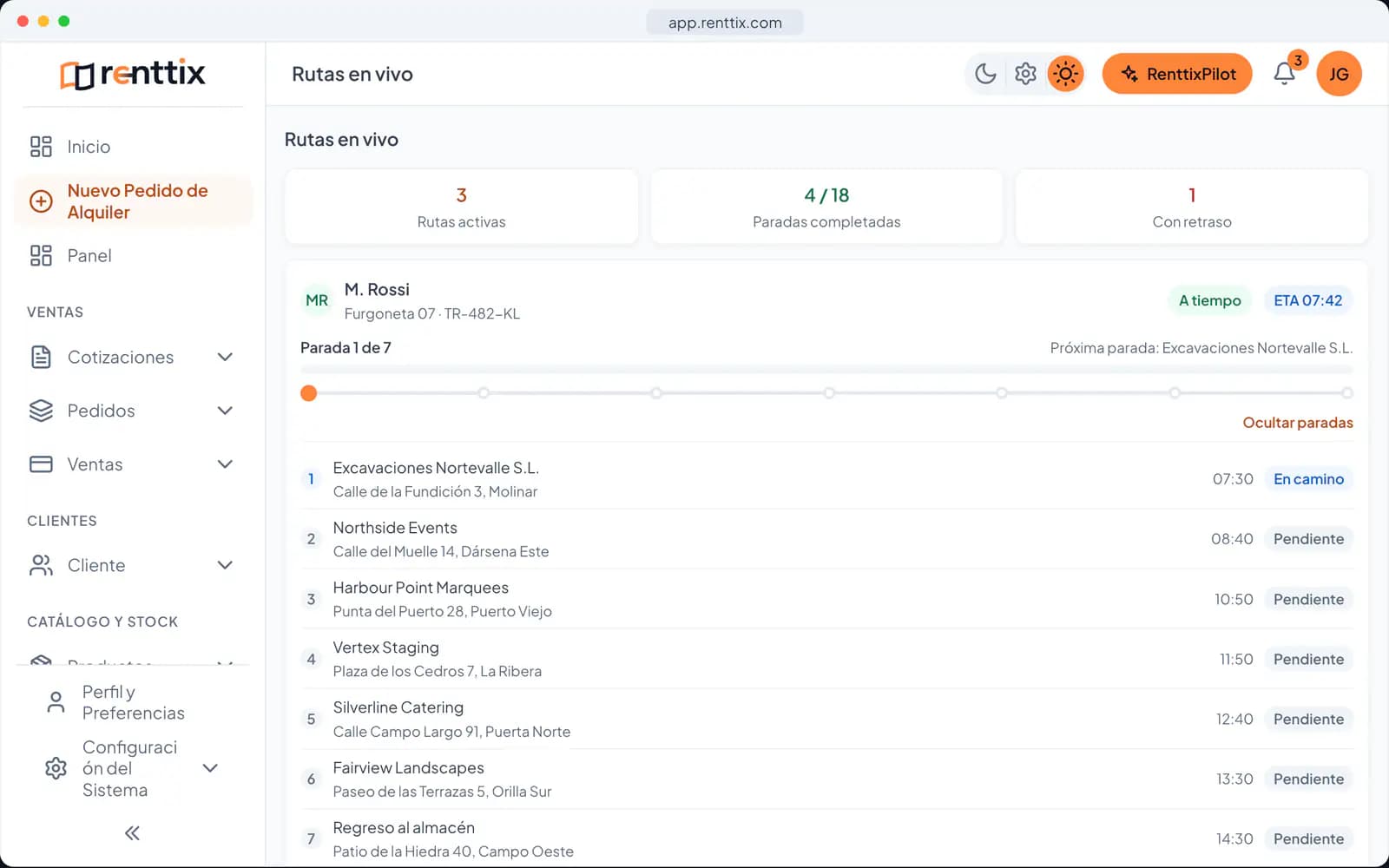Click the MR driver avatar
The height and width of the screenshot is (868, 1389).
click(317, 300)
